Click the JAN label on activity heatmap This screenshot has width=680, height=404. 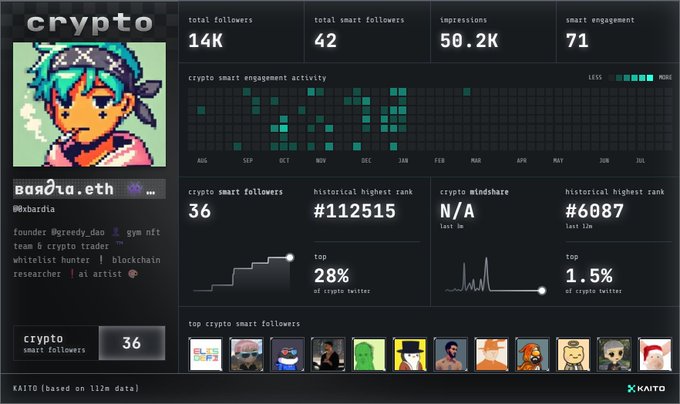pos(403,161)
